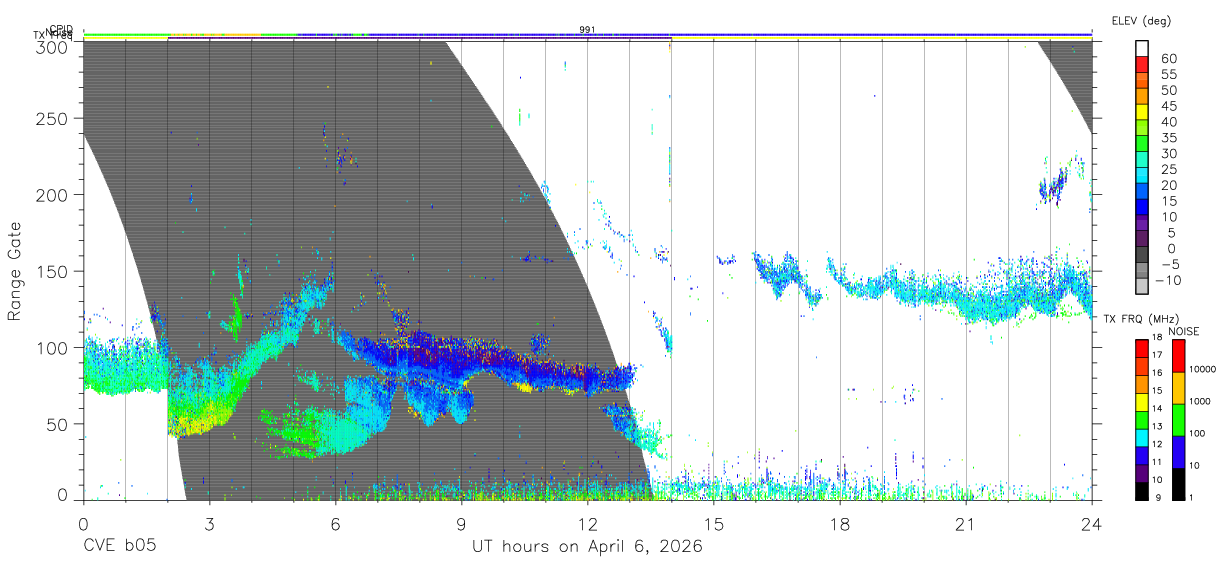Click x-axis hour label '24'
The width and height of the screenshot is (1228, 567).
pos(1092,524)
